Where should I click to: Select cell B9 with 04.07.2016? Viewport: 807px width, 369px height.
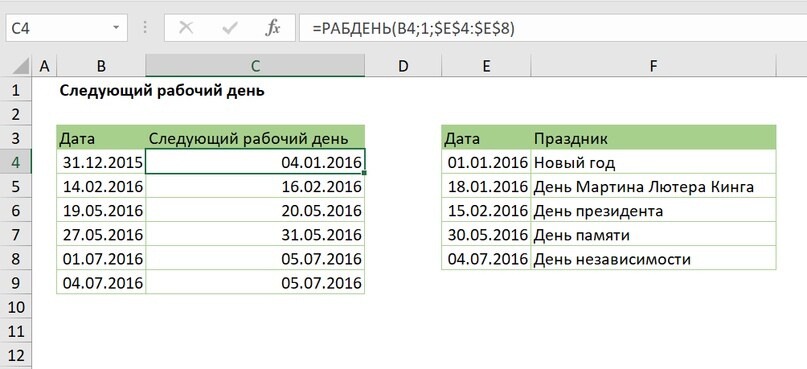point(101,283)
